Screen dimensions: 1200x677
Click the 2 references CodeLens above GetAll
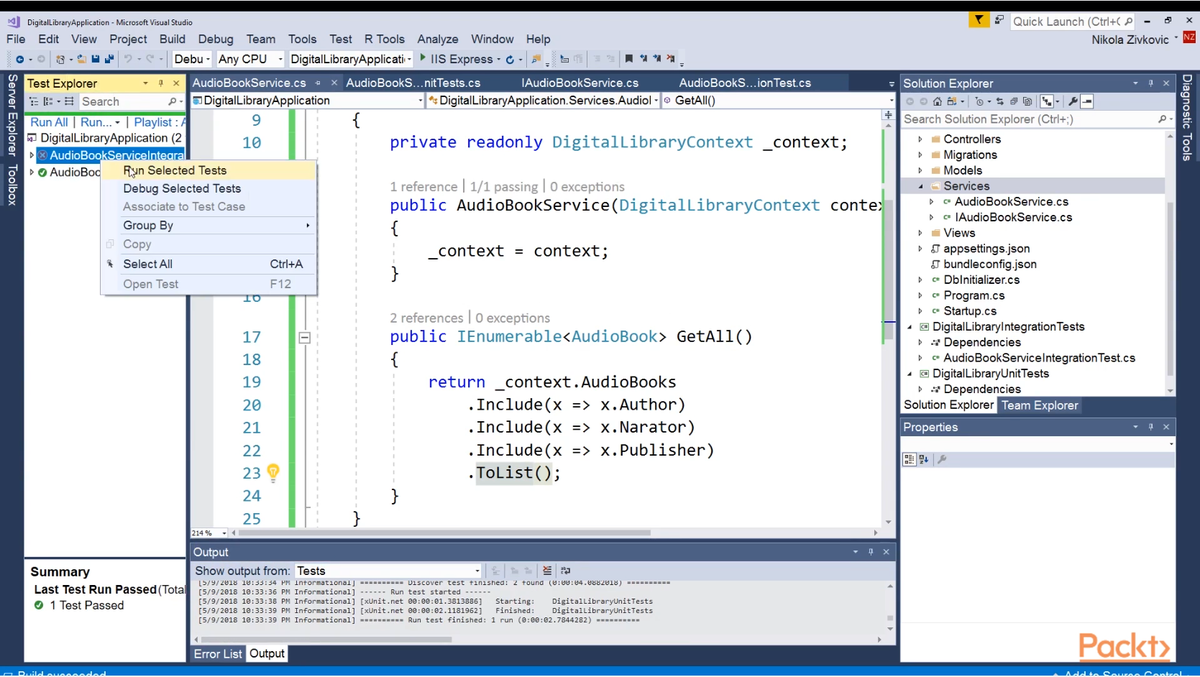(x=426, y=318)
